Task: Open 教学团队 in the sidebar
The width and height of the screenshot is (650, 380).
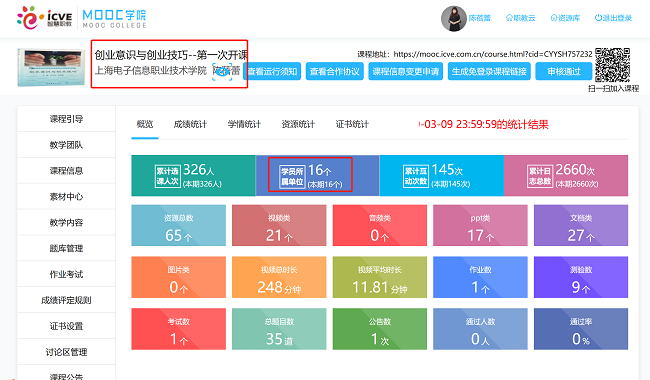Action: [66, 145]
